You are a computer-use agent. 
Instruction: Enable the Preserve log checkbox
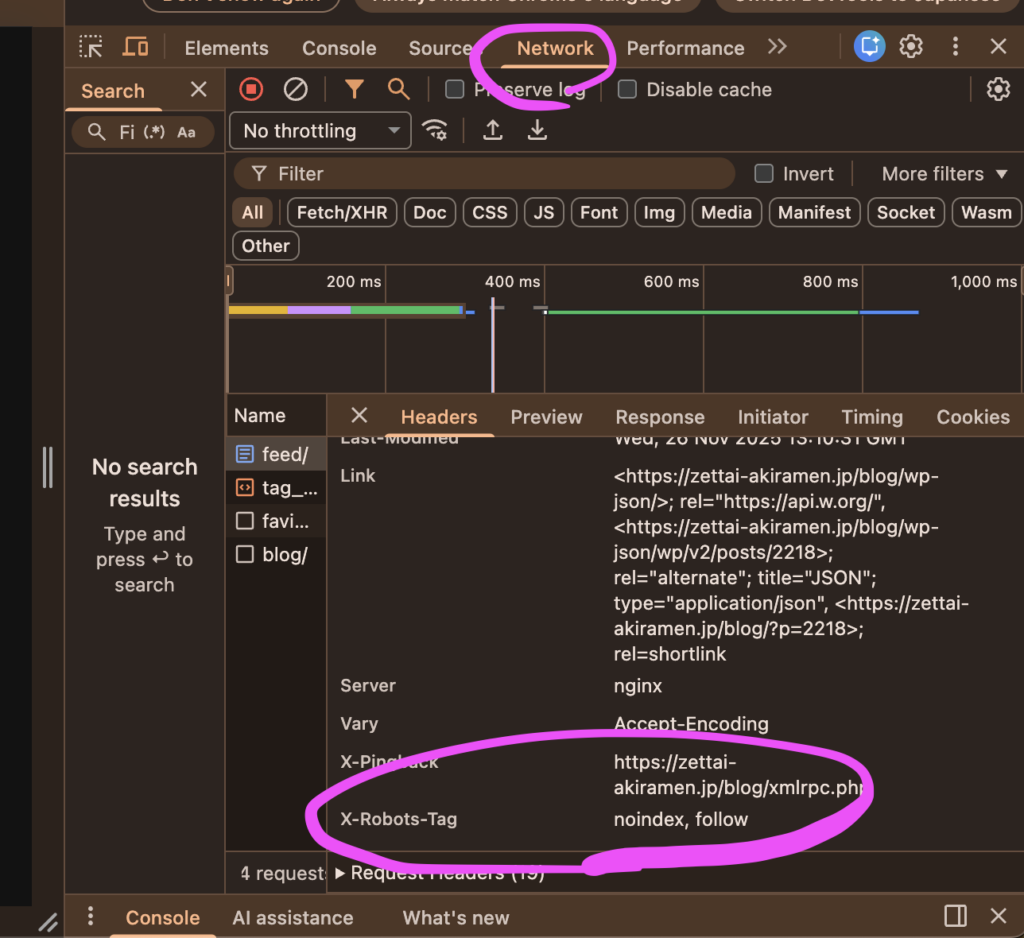455,90
